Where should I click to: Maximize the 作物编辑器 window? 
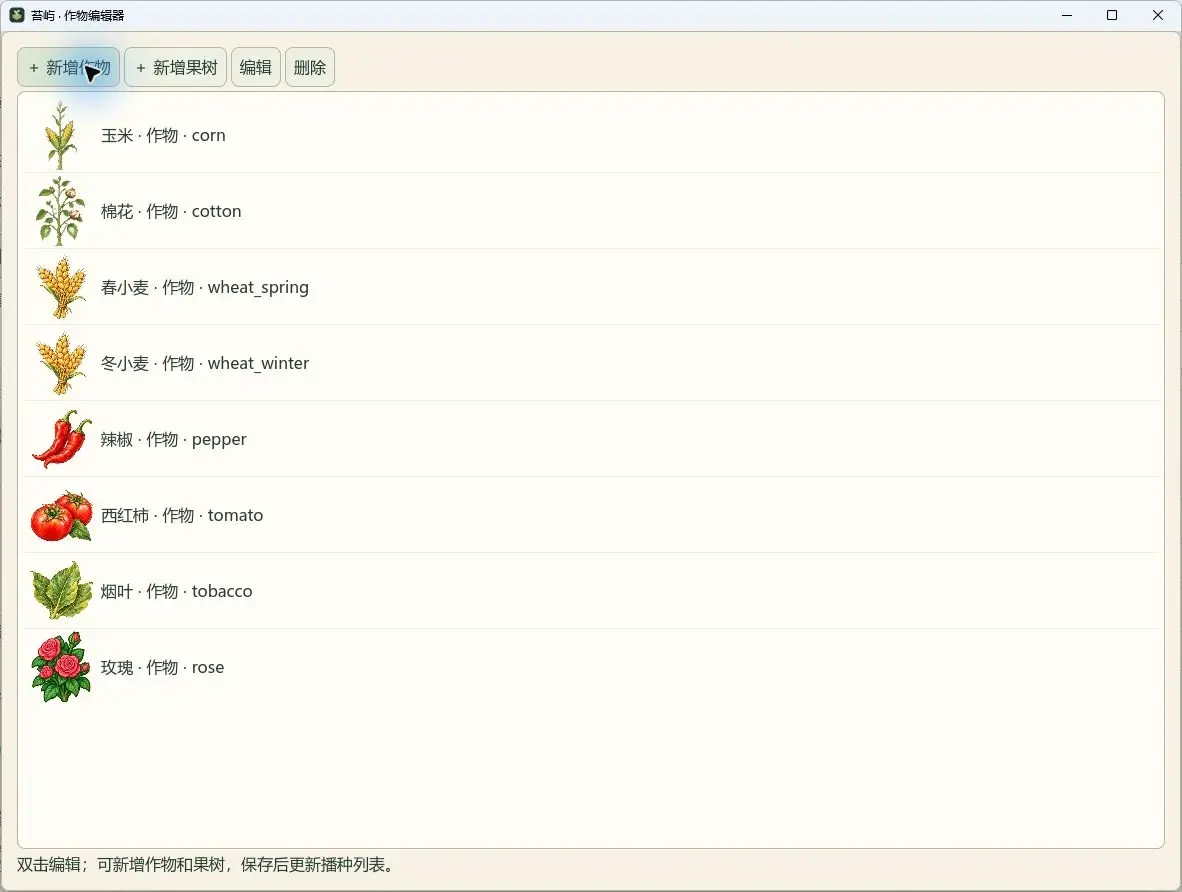point(1112,15)
